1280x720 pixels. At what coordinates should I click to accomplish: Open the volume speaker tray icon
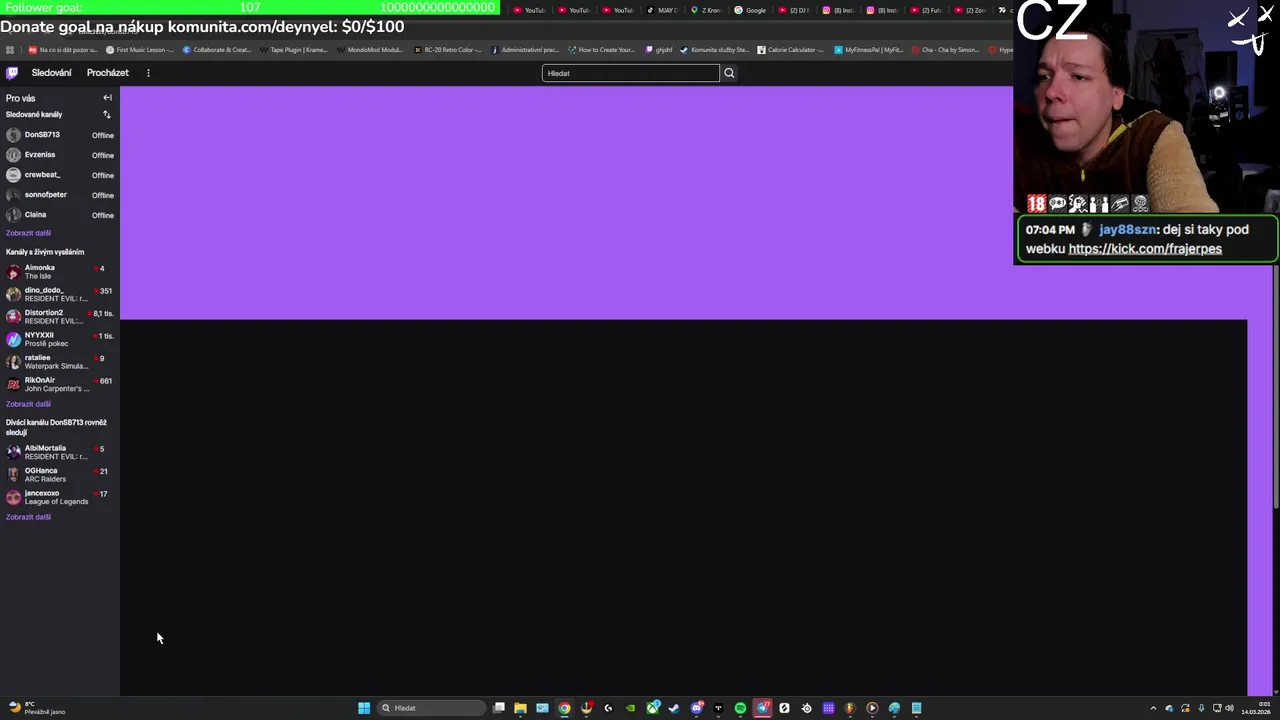coord(1229,708)
